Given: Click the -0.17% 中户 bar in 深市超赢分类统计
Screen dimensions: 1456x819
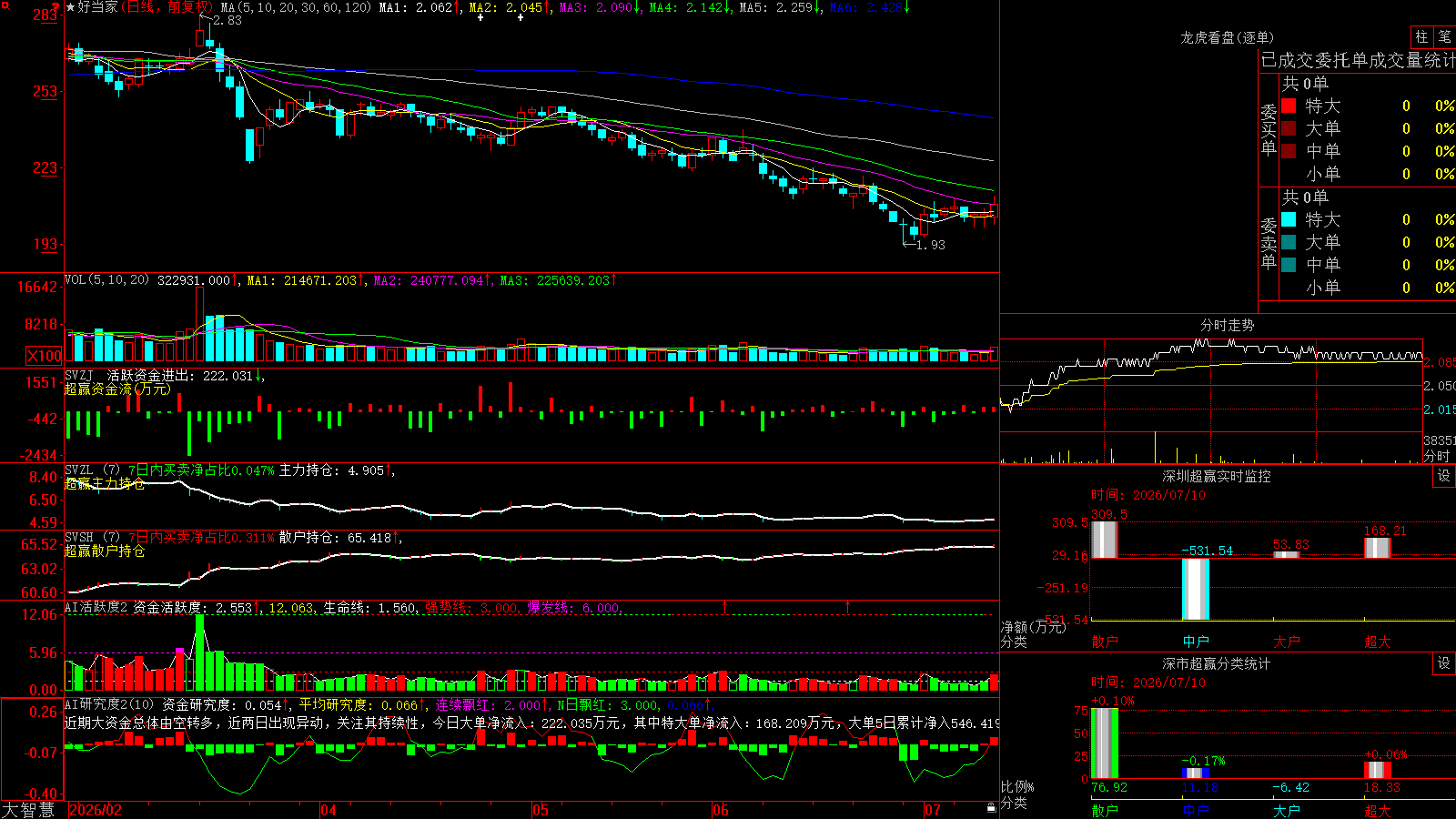Looking at the screenshot, I should tap(1196, 773).
